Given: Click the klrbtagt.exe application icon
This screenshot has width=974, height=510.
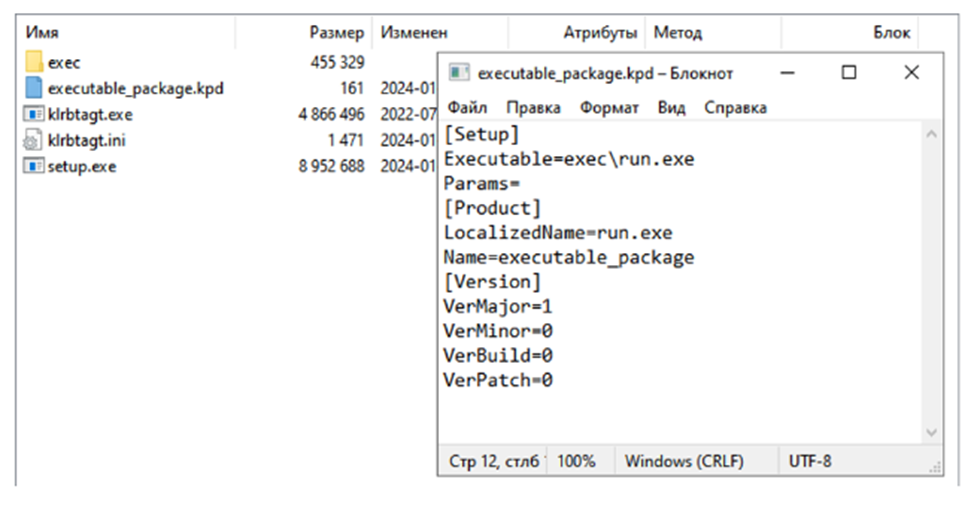Looking at the screenshot, I should pos(33,115).
